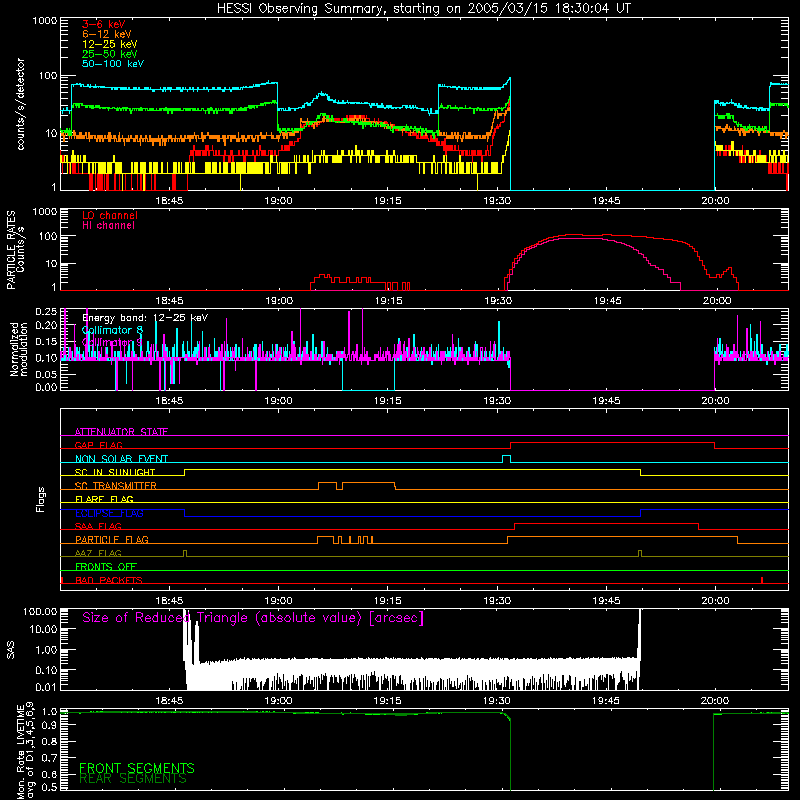This screenshot has height=800, width=800.
Task: Click the PARTICLE FLAG label
Action: click(x=112, y=539)
